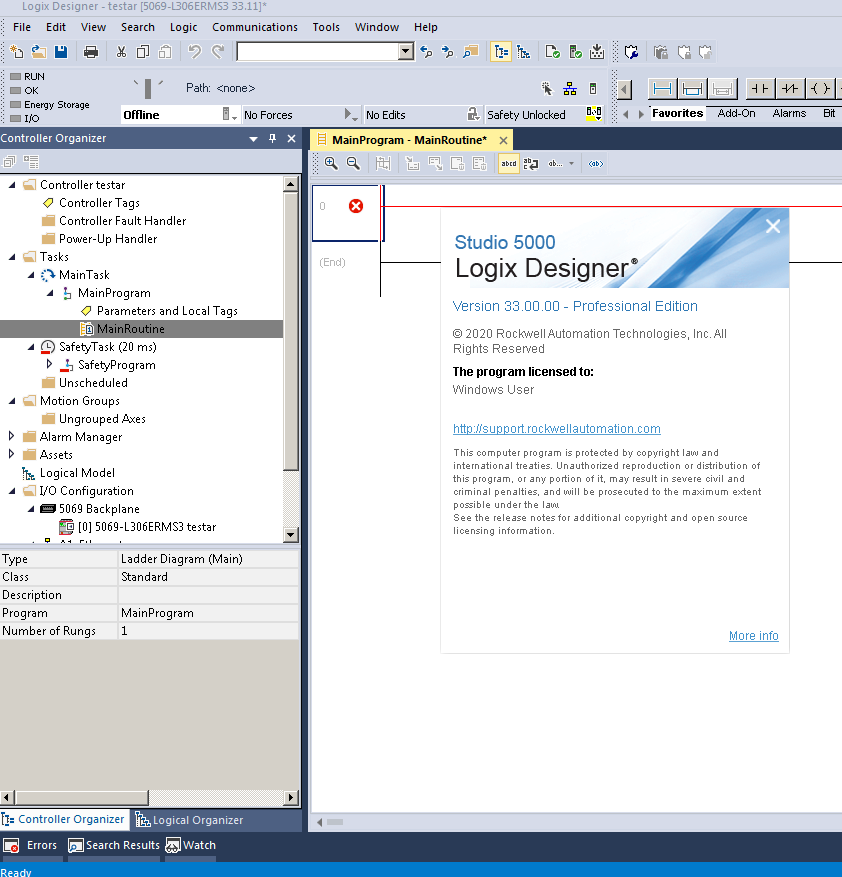
Task: Expand the Alarm Manager folder
Action: tap(12, 436)
